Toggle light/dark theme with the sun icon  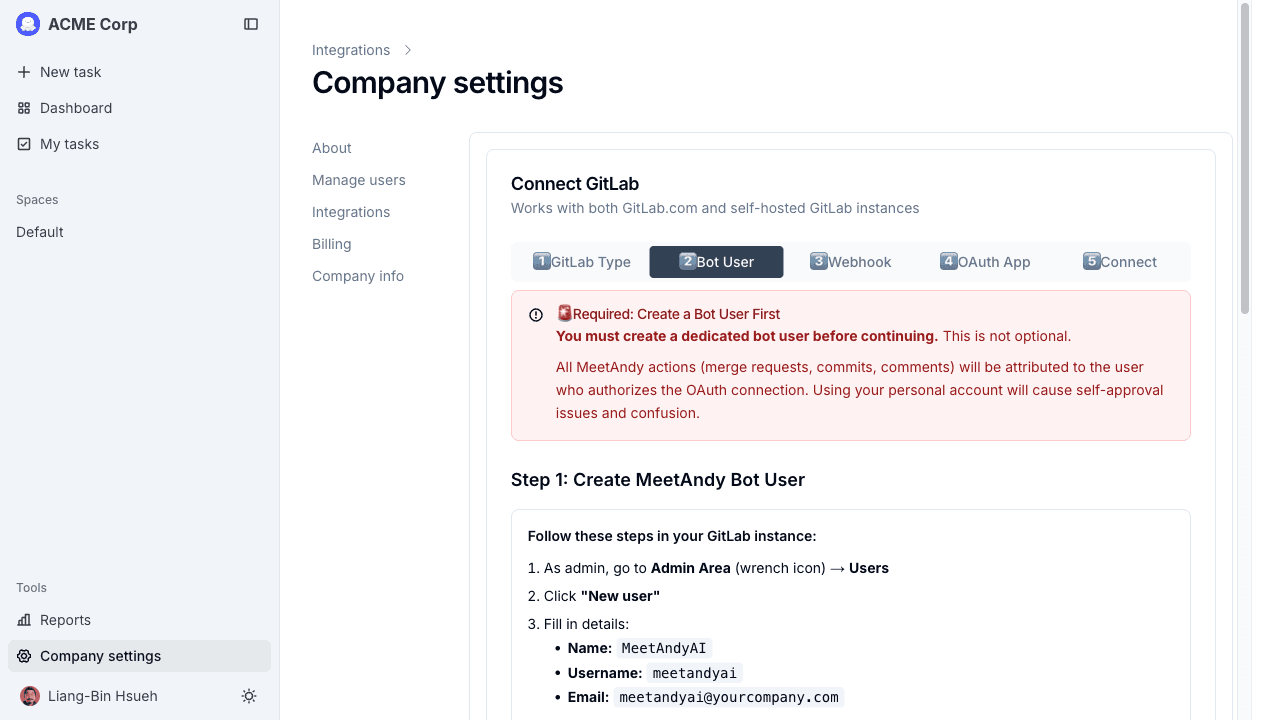pos(249,696)
